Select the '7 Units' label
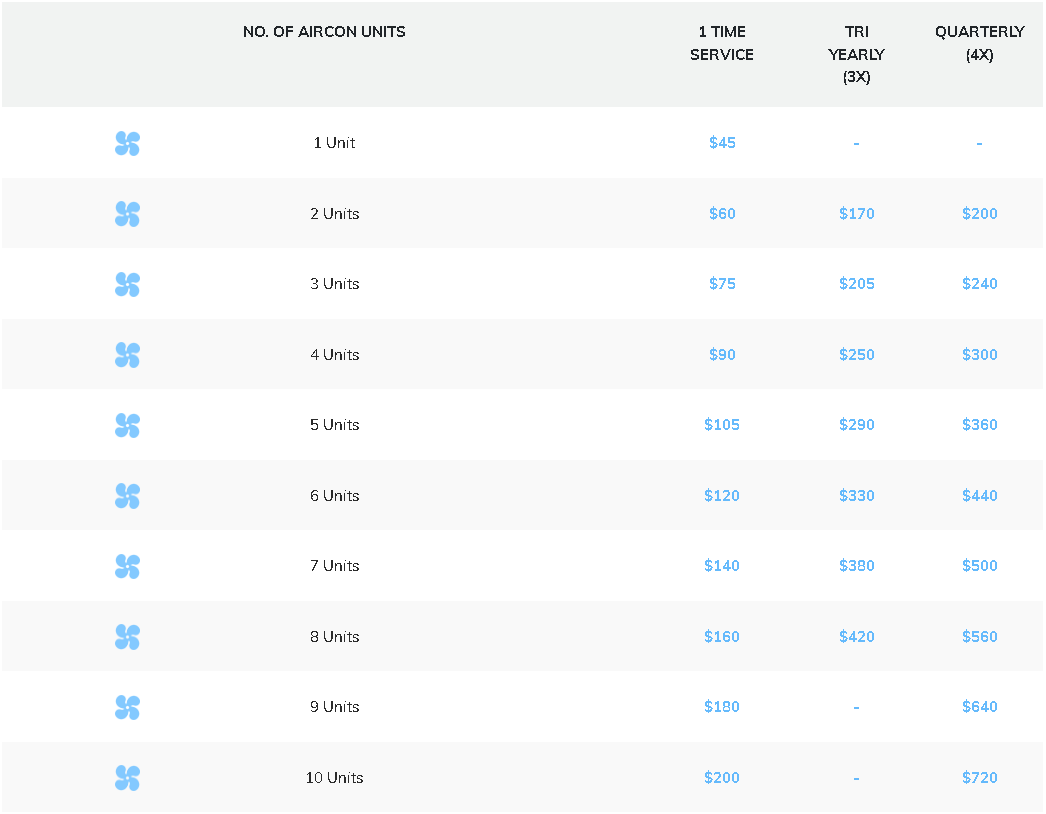This screenshot has width=1046, height=814. pos(334,566)
